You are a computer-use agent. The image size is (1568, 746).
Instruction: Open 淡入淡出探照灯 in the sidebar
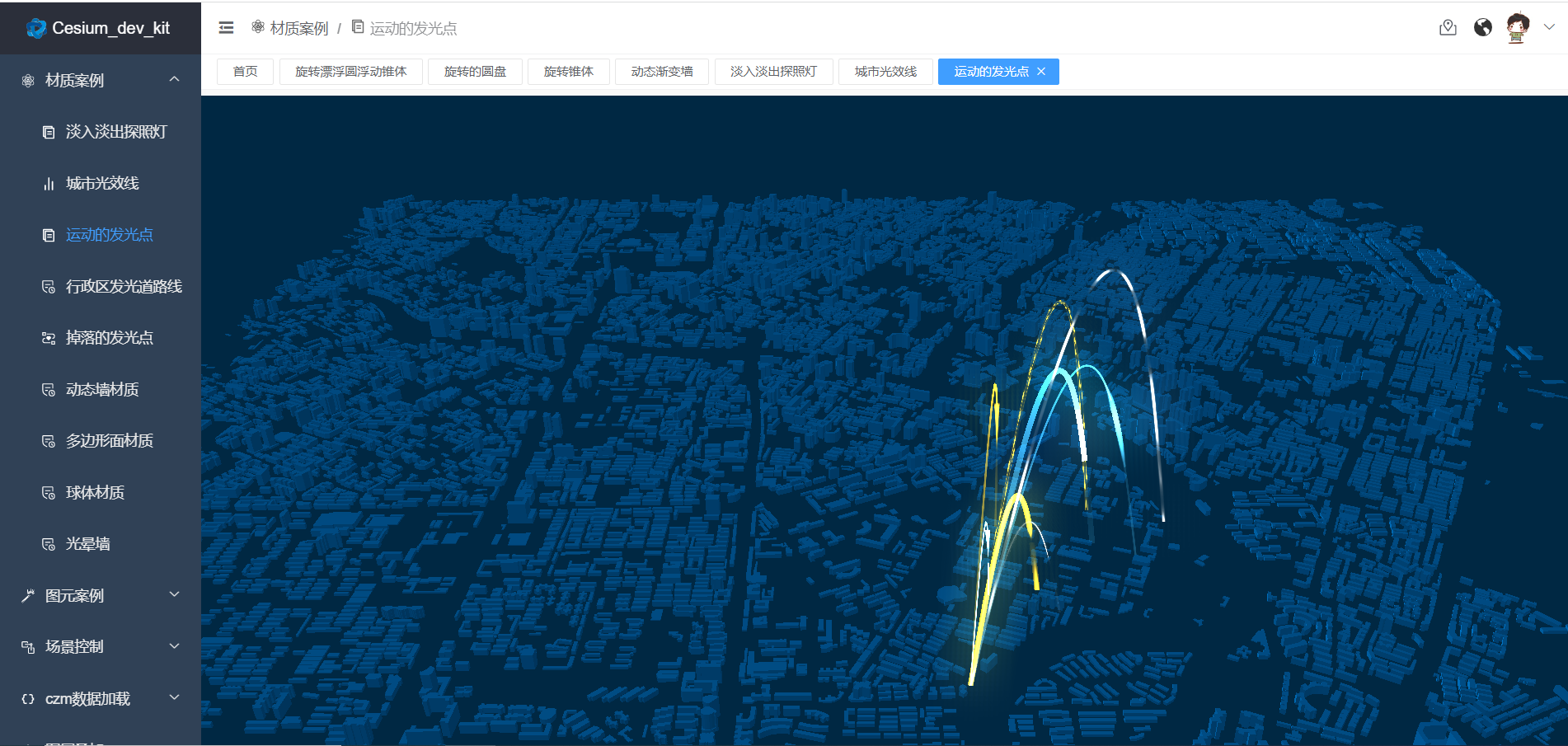click(101, 132)
